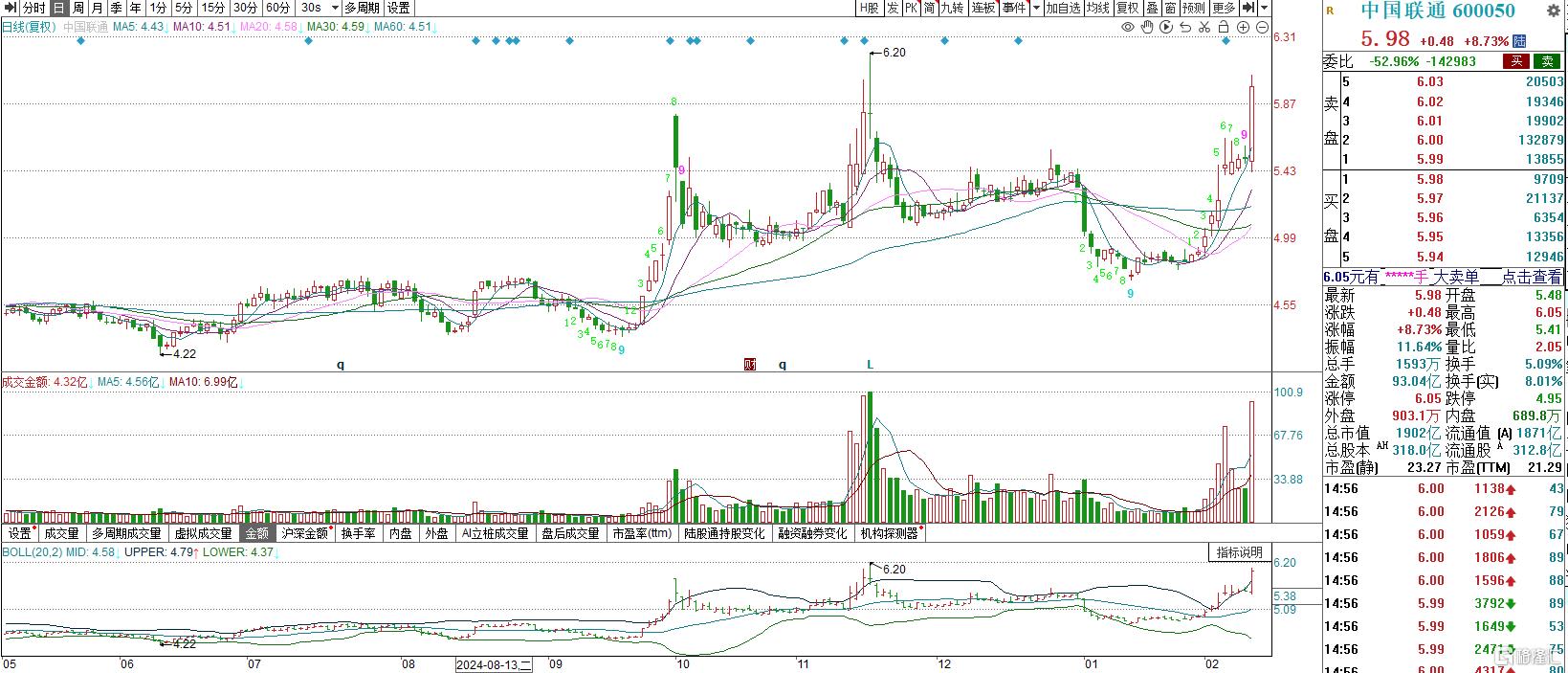Click the q marker near June on the chart
Screen dimensions: 1568x673
click(340, 365)
